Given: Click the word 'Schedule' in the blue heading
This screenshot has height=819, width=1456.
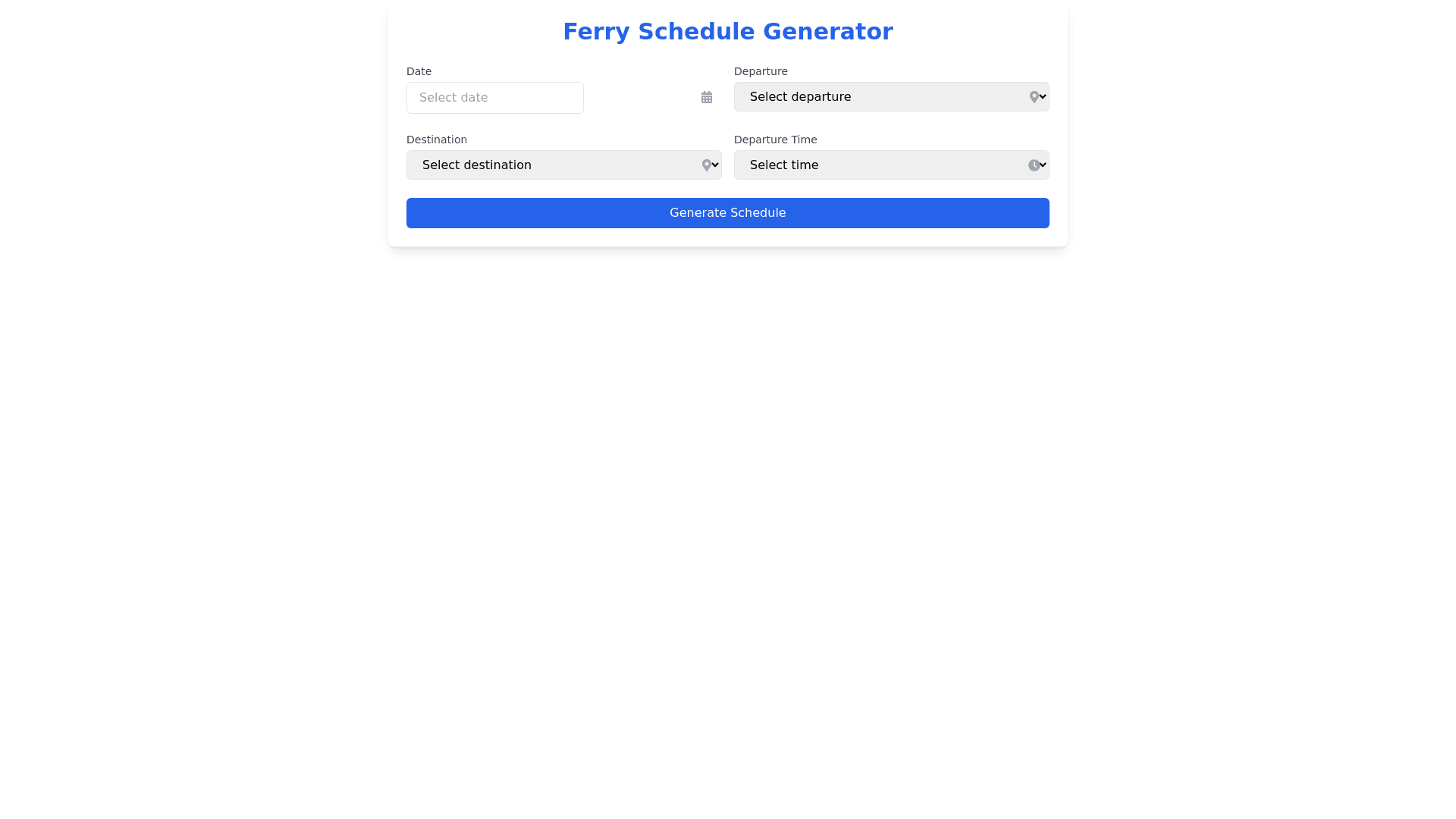Looking at the screenshot, I should (696, 32).
